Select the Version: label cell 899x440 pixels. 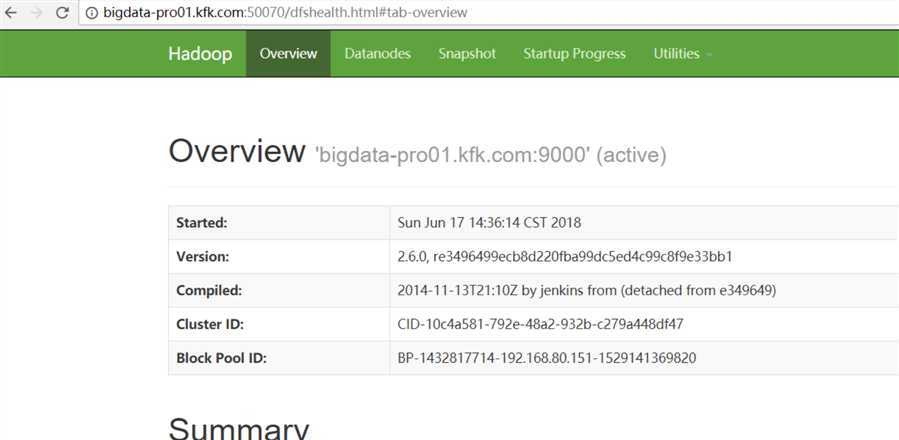point(279,256)
